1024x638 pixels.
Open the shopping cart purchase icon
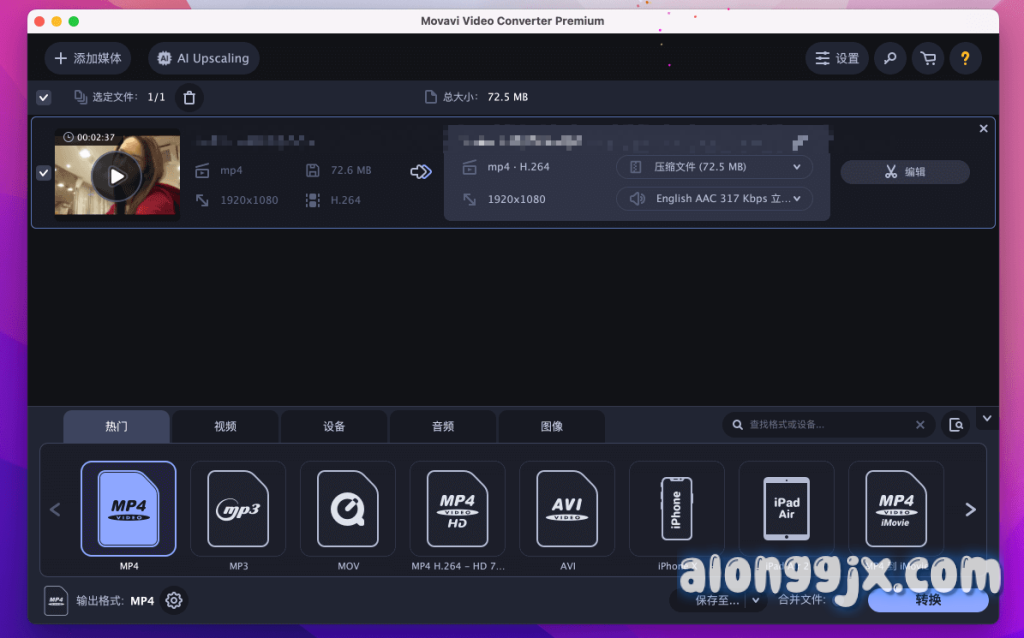tap(928, 58)
